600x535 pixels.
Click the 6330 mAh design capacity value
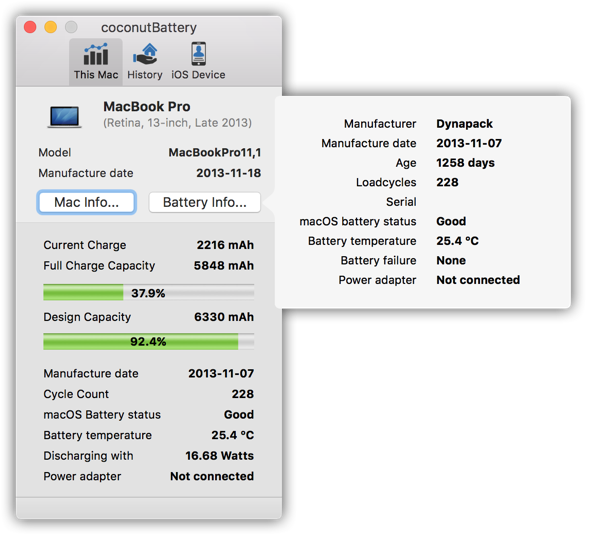[224, 317]
